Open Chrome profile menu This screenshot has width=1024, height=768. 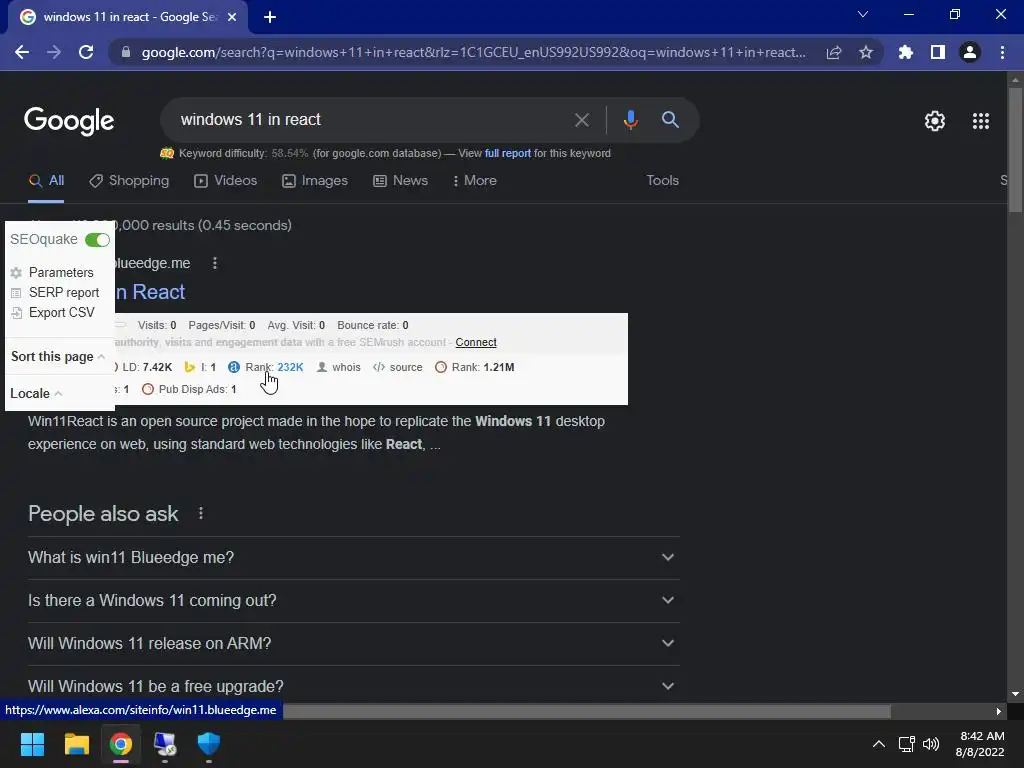[970, 52]
